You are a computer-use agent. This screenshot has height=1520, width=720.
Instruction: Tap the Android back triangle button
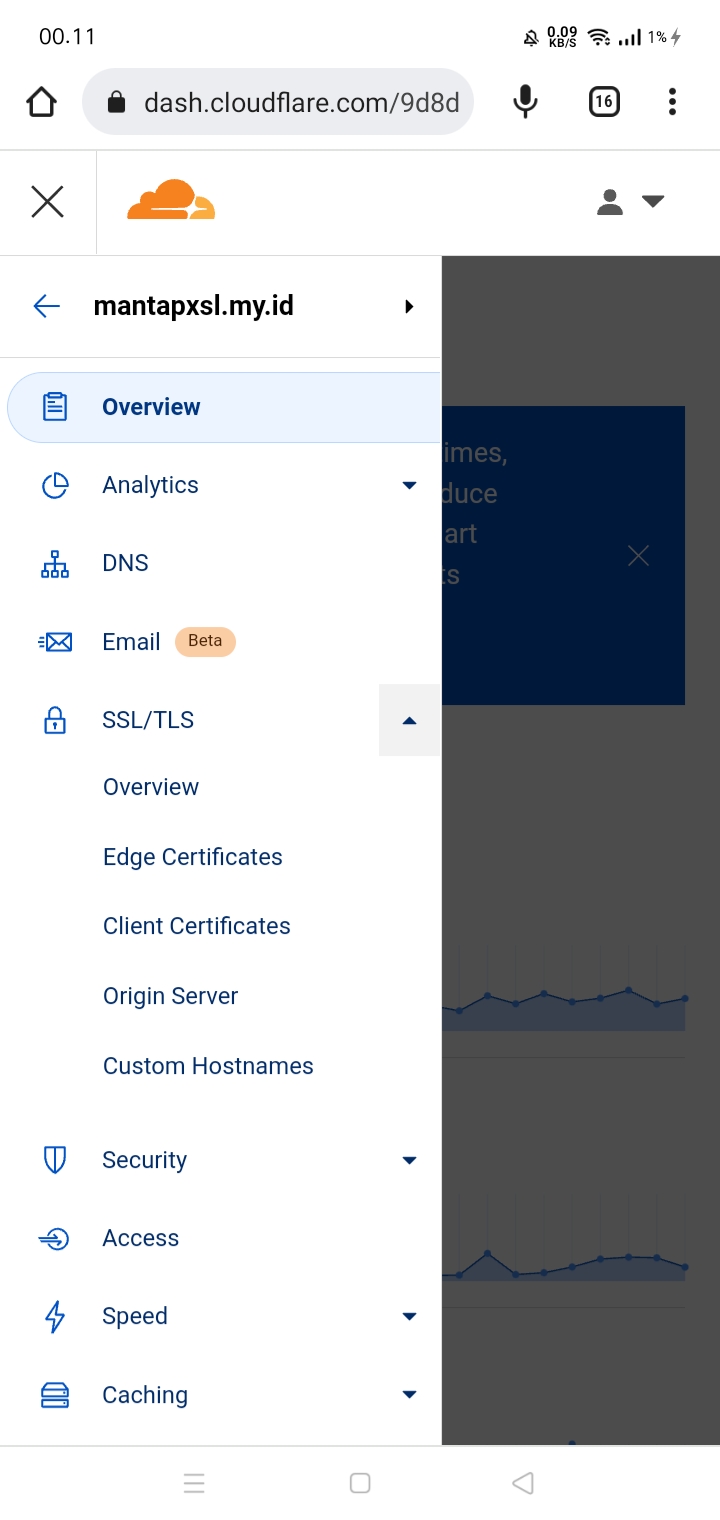coord(523,1483)
